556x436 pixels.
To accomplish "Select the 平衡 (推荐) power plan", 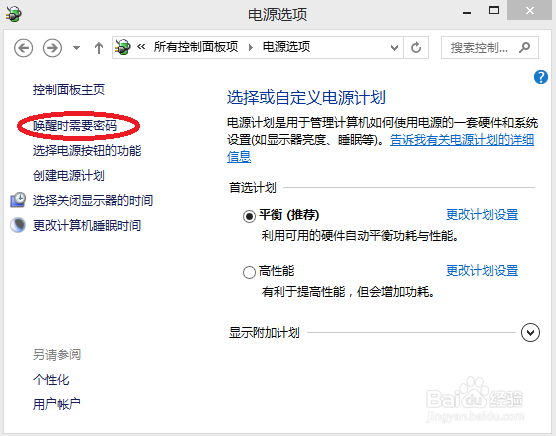I will pyautogui.click(x=249, y=216).
